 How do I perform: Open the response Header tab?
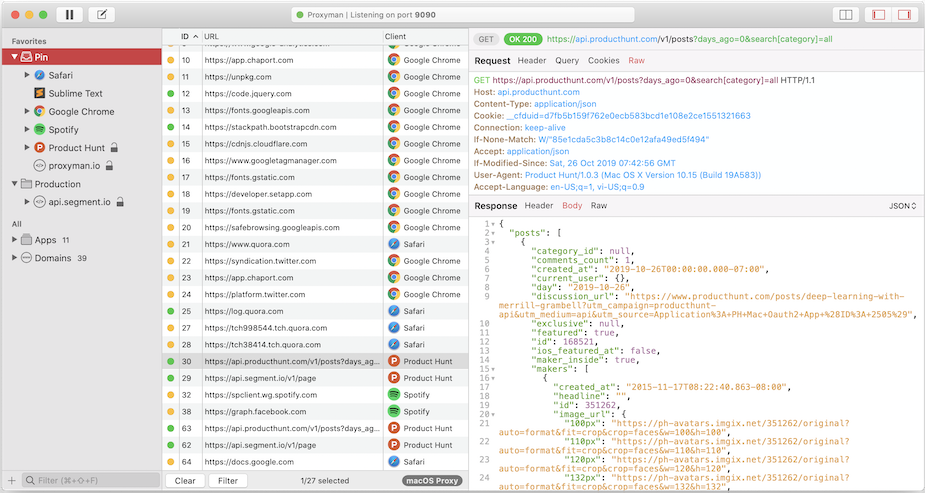point(539,205)
